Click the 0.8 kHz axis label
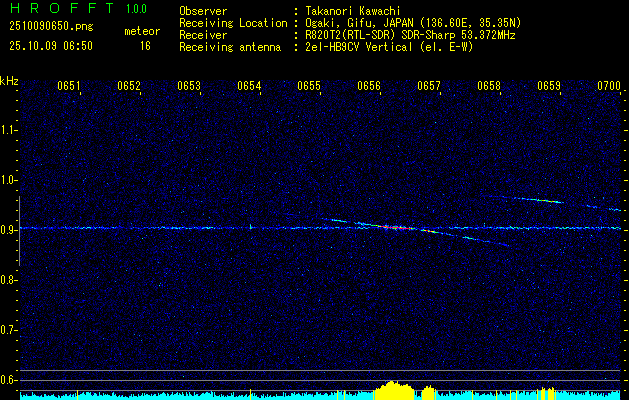 (x=9, y=280)
